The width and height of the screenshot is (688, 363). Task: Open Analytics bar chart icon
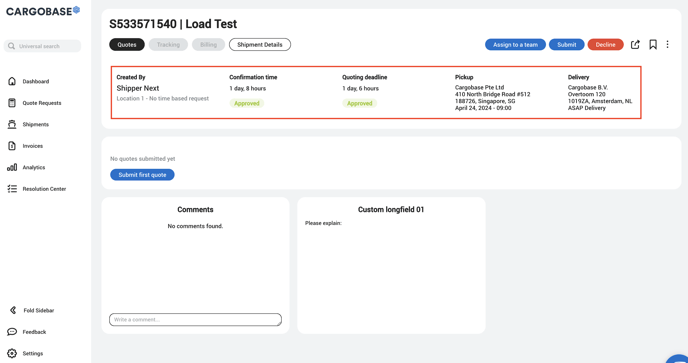(12, 167)
